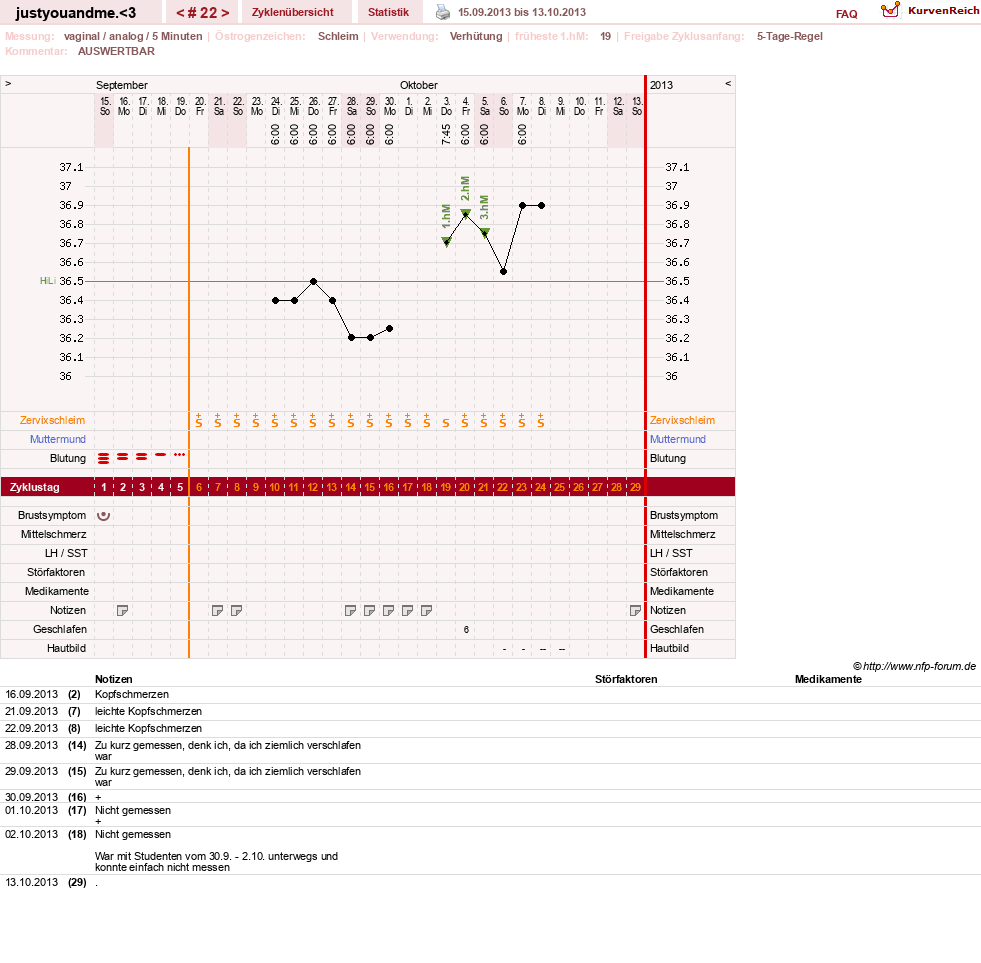Click the nfp-forum.de copyright link
Screen dimensions: 981x963
pyautogui.click(x=915, y=666)
